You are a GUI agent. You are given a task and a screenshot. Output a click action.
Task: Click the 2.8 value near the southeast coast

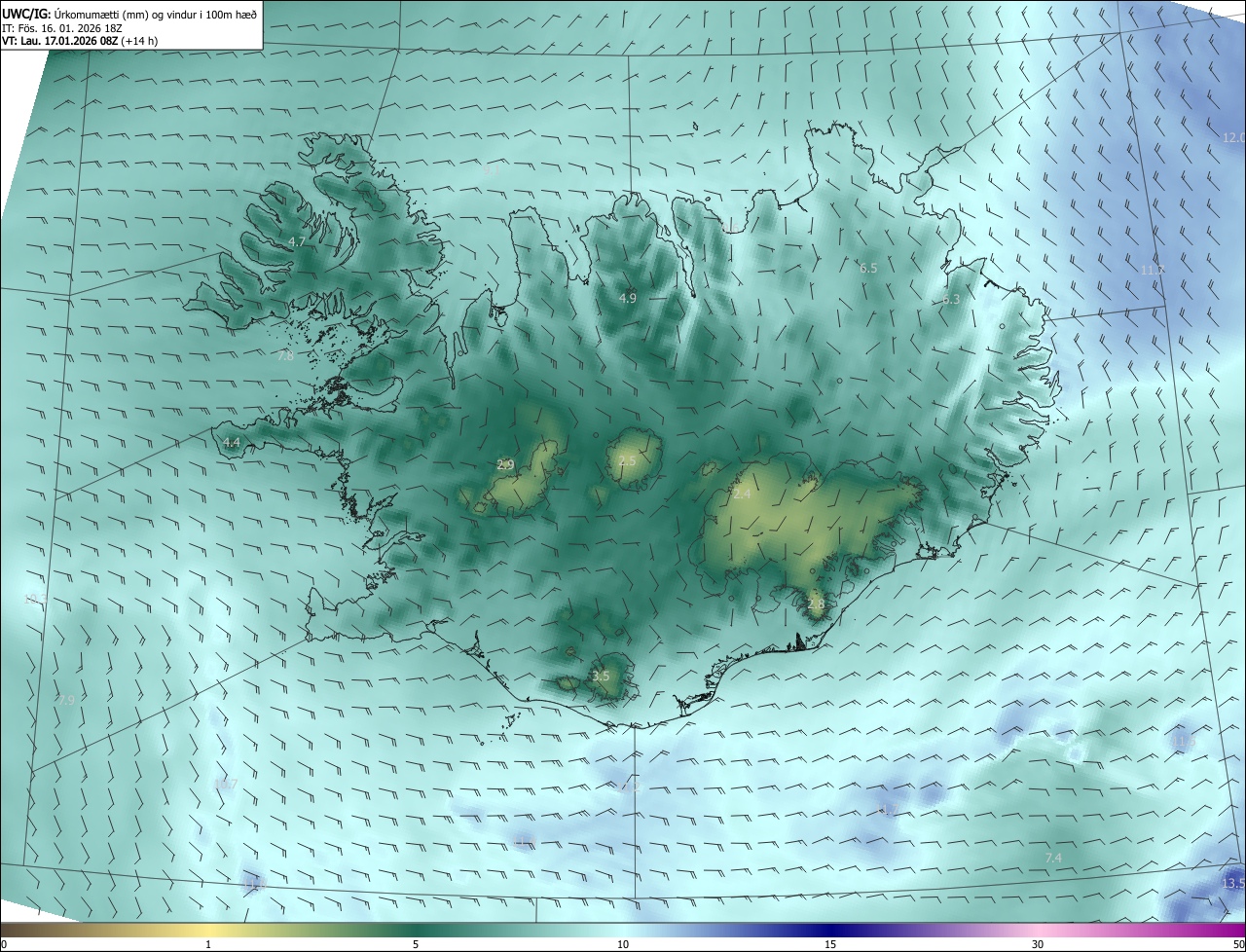[x=816, y=604]
